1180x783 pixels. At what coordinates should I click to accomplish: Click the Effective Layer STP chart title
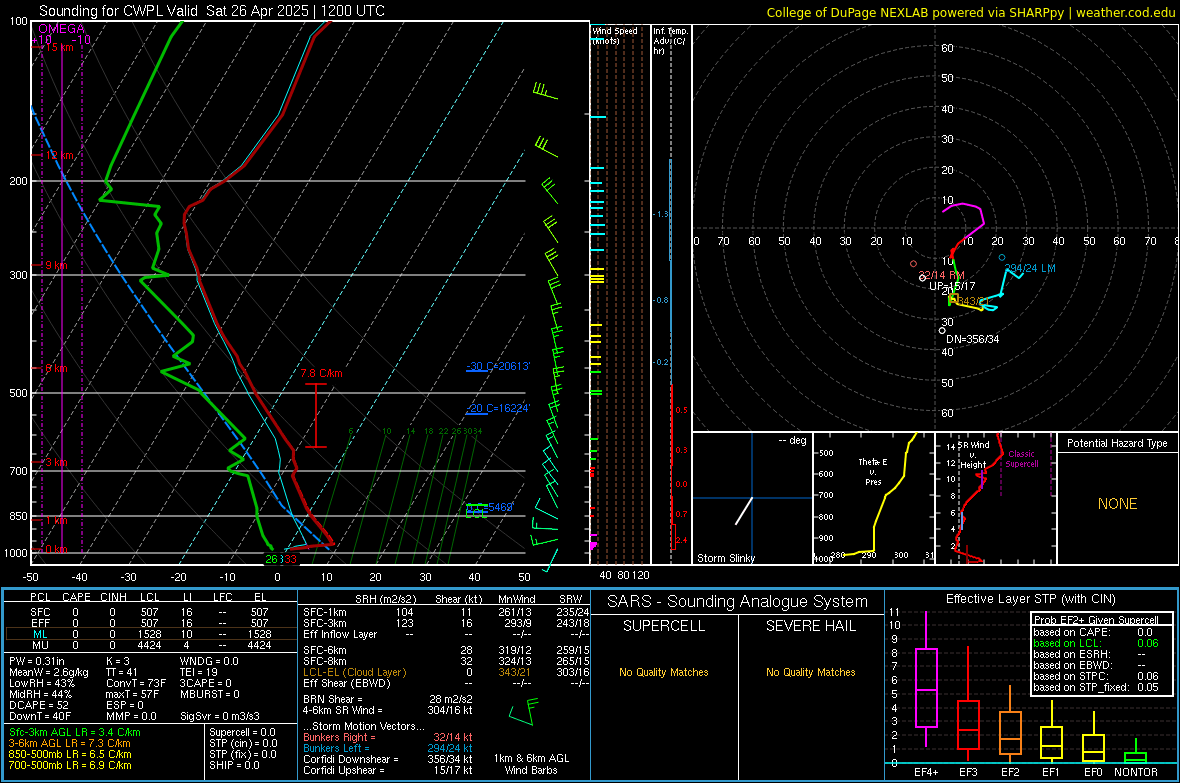[x=1030, y=599]
